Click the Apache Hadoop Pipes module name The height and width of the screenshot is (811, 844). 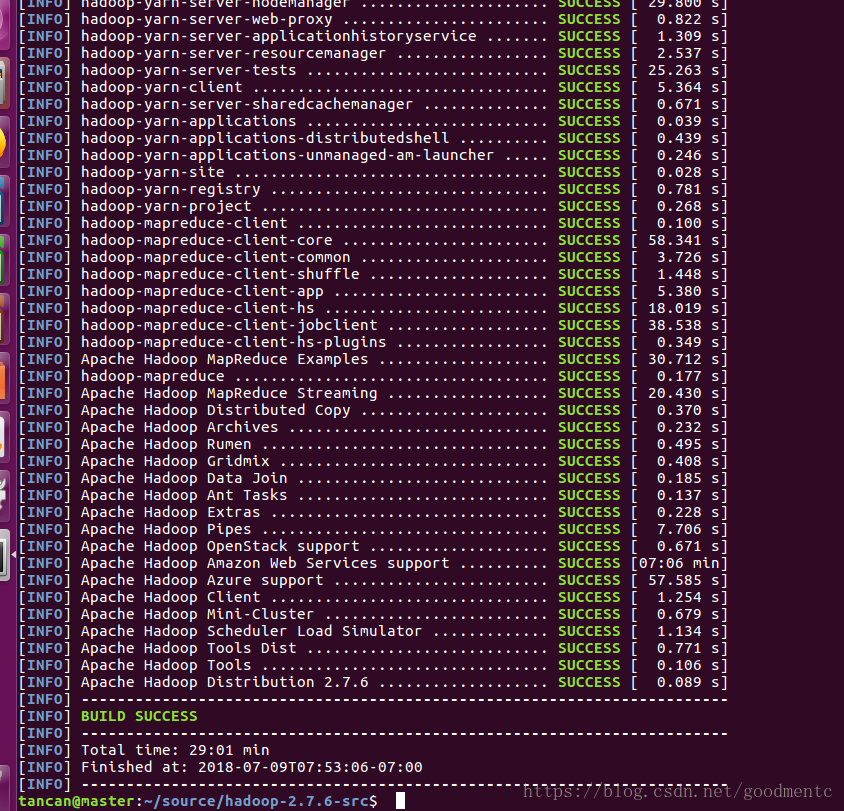coord(166,530)
